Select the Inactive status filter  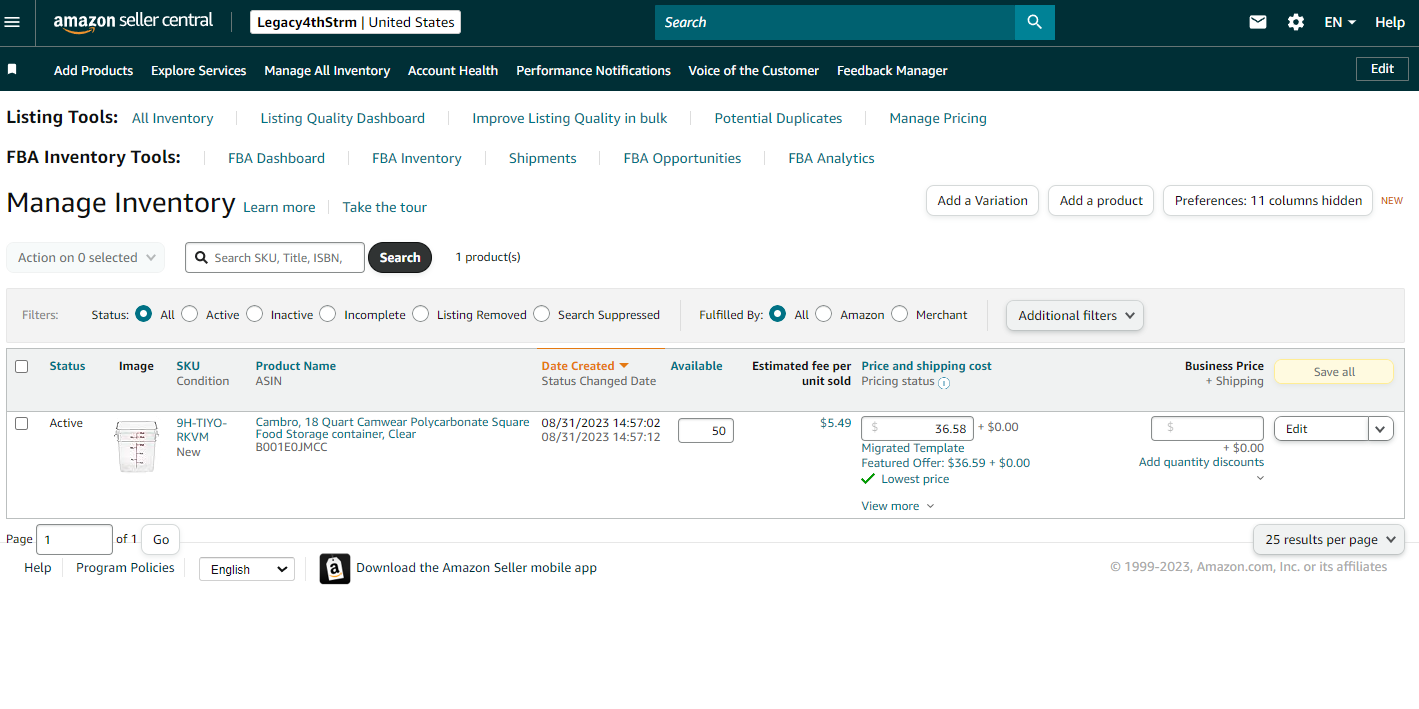(x=255, y=314)
